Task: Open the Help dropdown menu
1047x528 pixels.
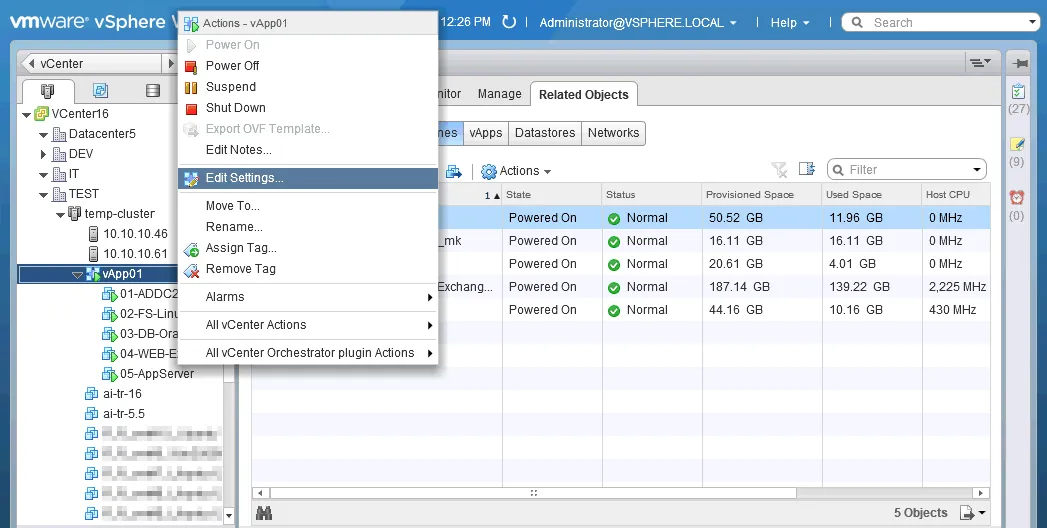Action: 789,22
